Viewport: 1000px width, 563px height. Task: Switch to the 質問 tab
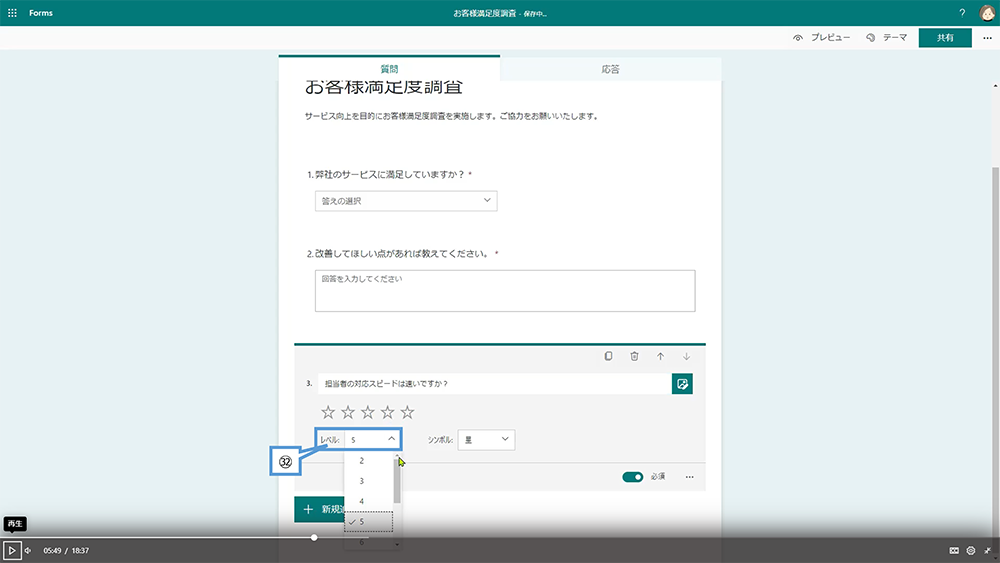coord(389,69)
